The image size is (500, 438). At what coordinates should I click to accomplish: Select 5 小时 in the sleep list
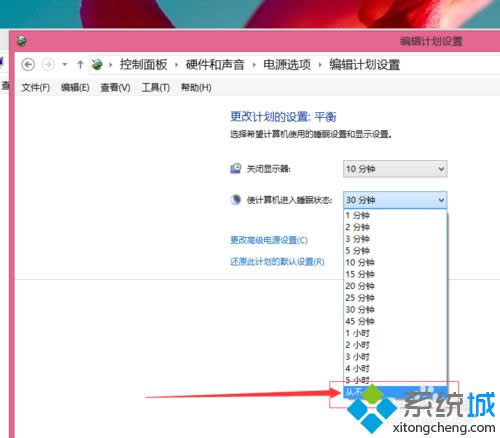click(x=395, y=380)
